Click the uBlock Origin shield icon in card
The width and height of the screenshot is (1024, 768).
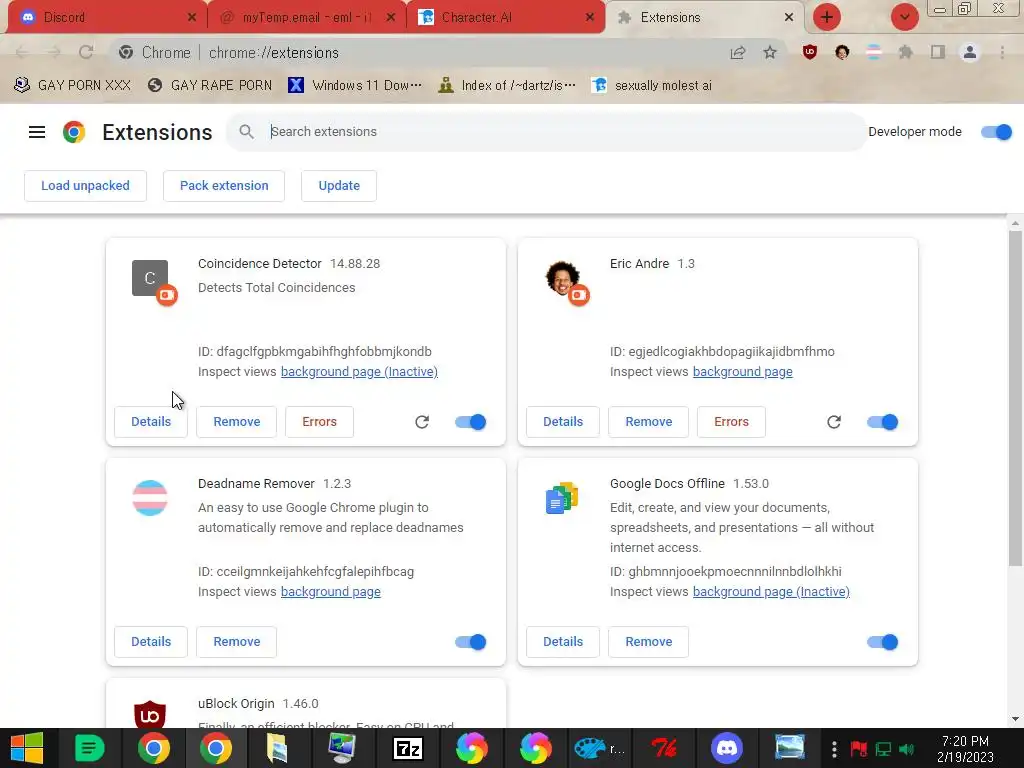point(150,715)
